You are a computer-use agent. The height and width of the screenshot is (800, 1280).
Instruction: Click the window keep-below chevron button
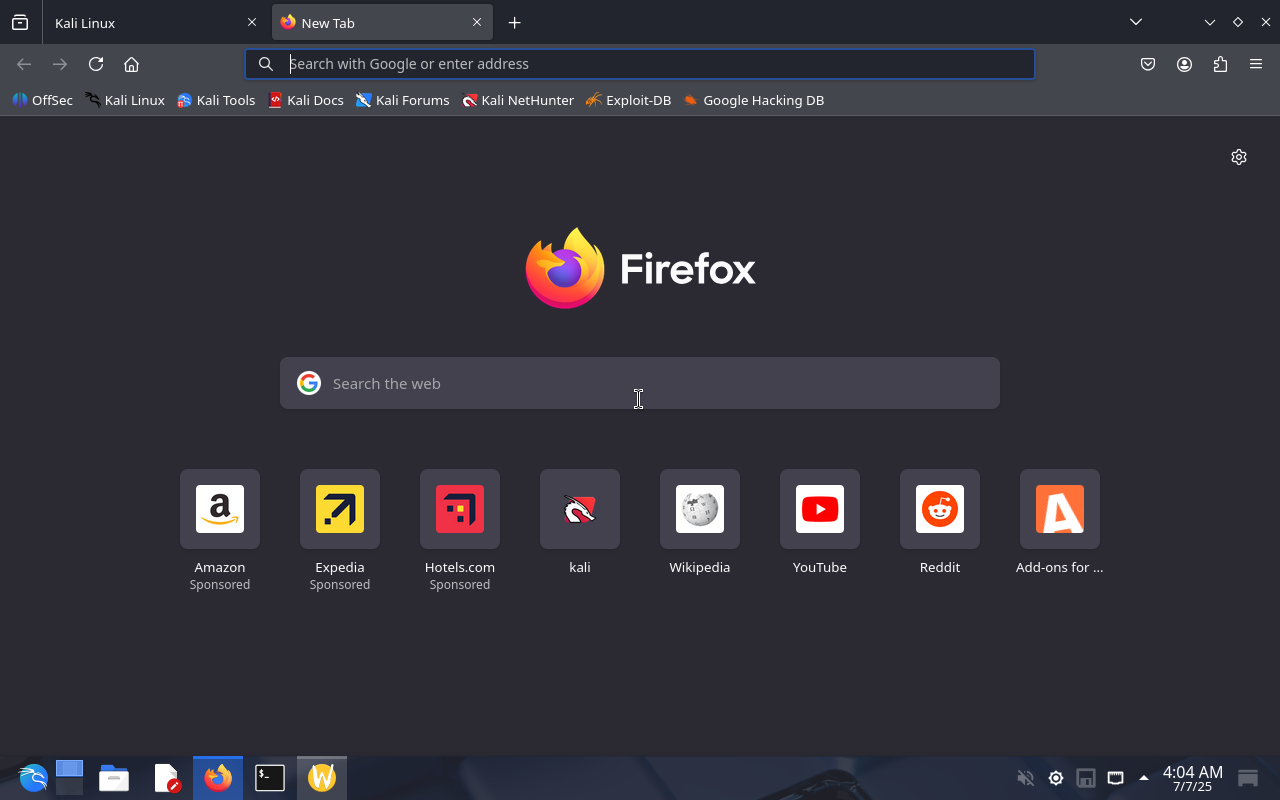click(x=1210, y=22)
